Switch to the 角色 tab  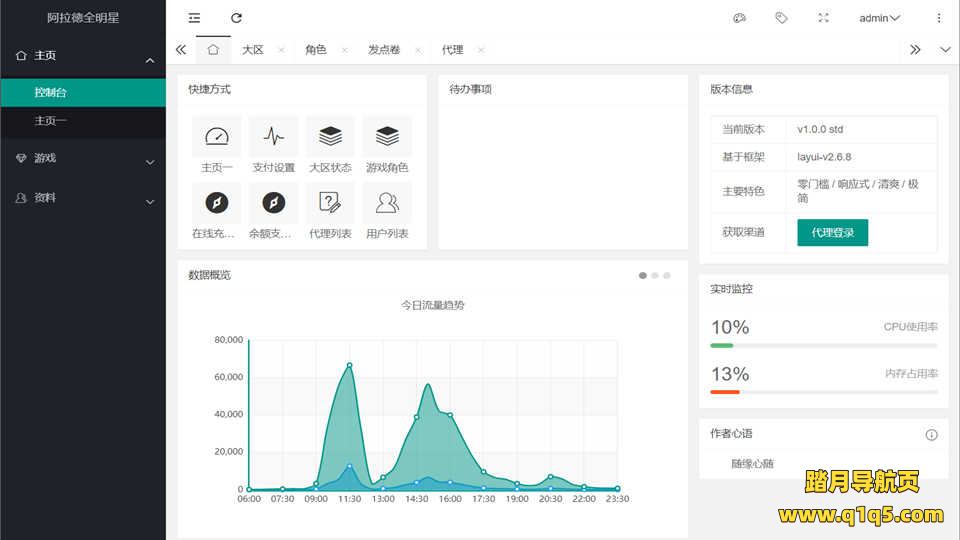click(315, 50)
